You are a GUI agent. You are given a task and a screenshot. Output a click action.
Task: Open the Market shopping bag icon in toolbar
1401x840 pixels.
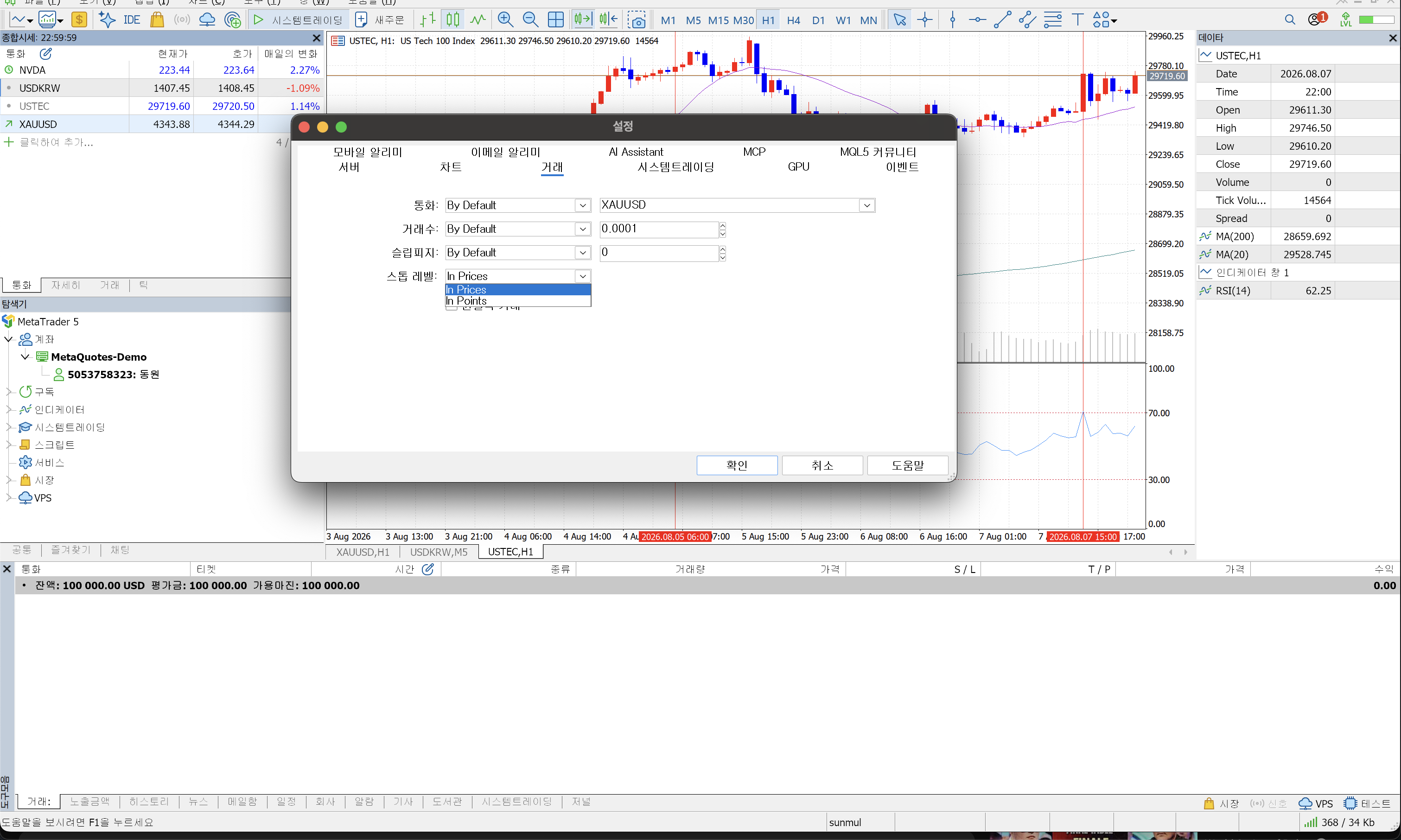click(x=157, y=20)
